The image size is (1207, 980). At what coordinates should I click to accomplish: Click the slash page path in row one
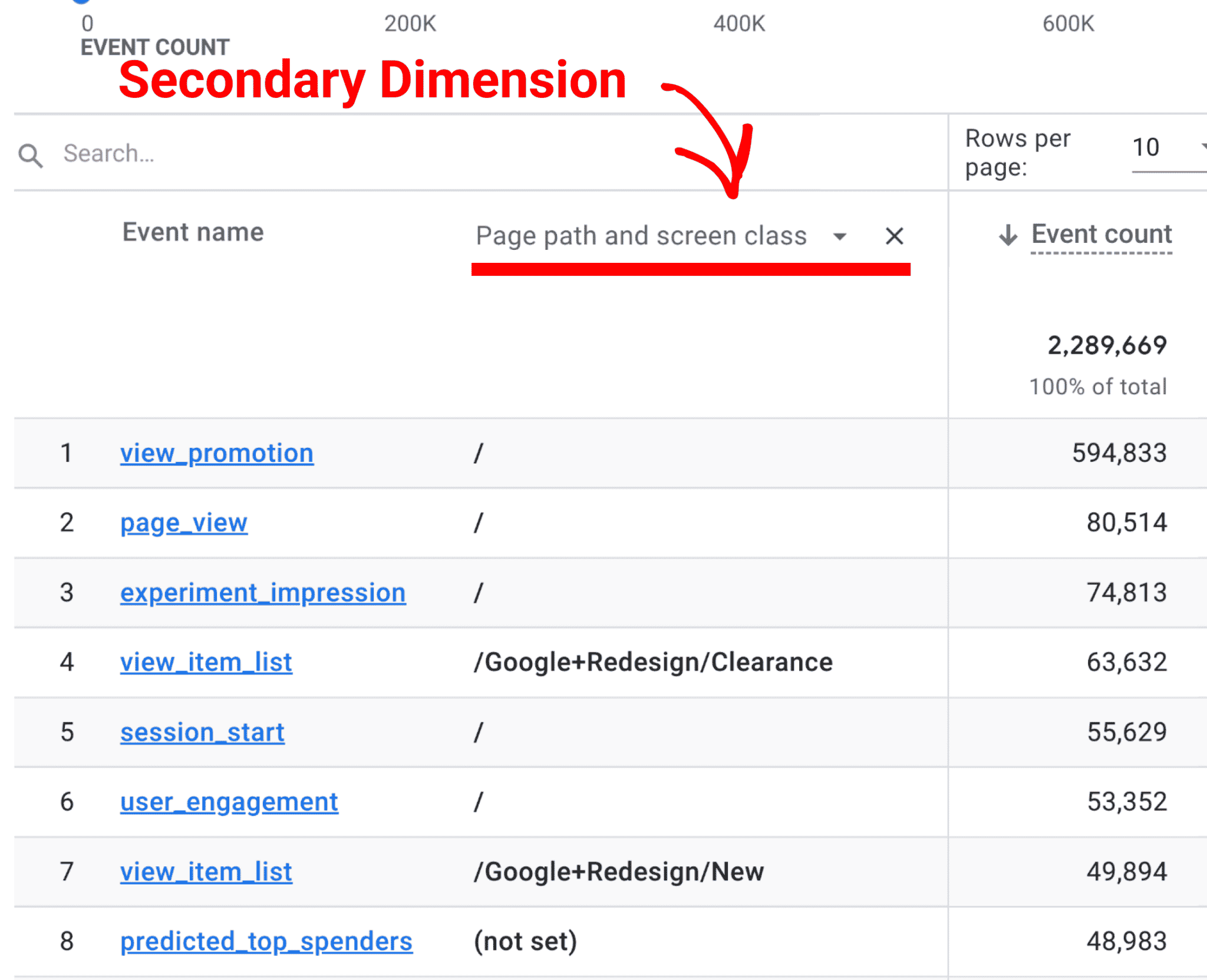click(x=479, y=453)
